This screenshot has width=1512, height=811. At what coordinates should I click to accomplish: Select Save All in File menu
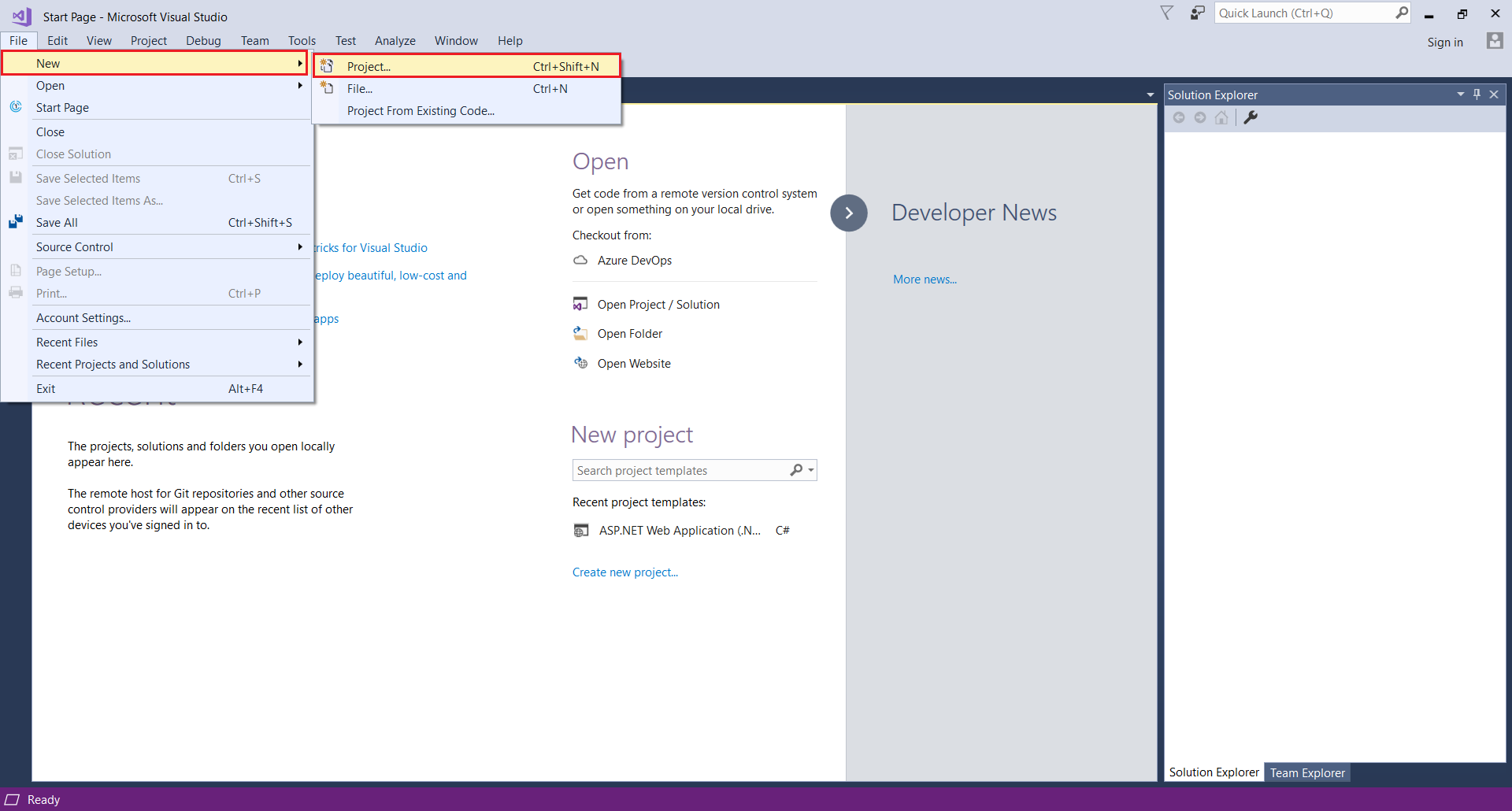(157, 222)
